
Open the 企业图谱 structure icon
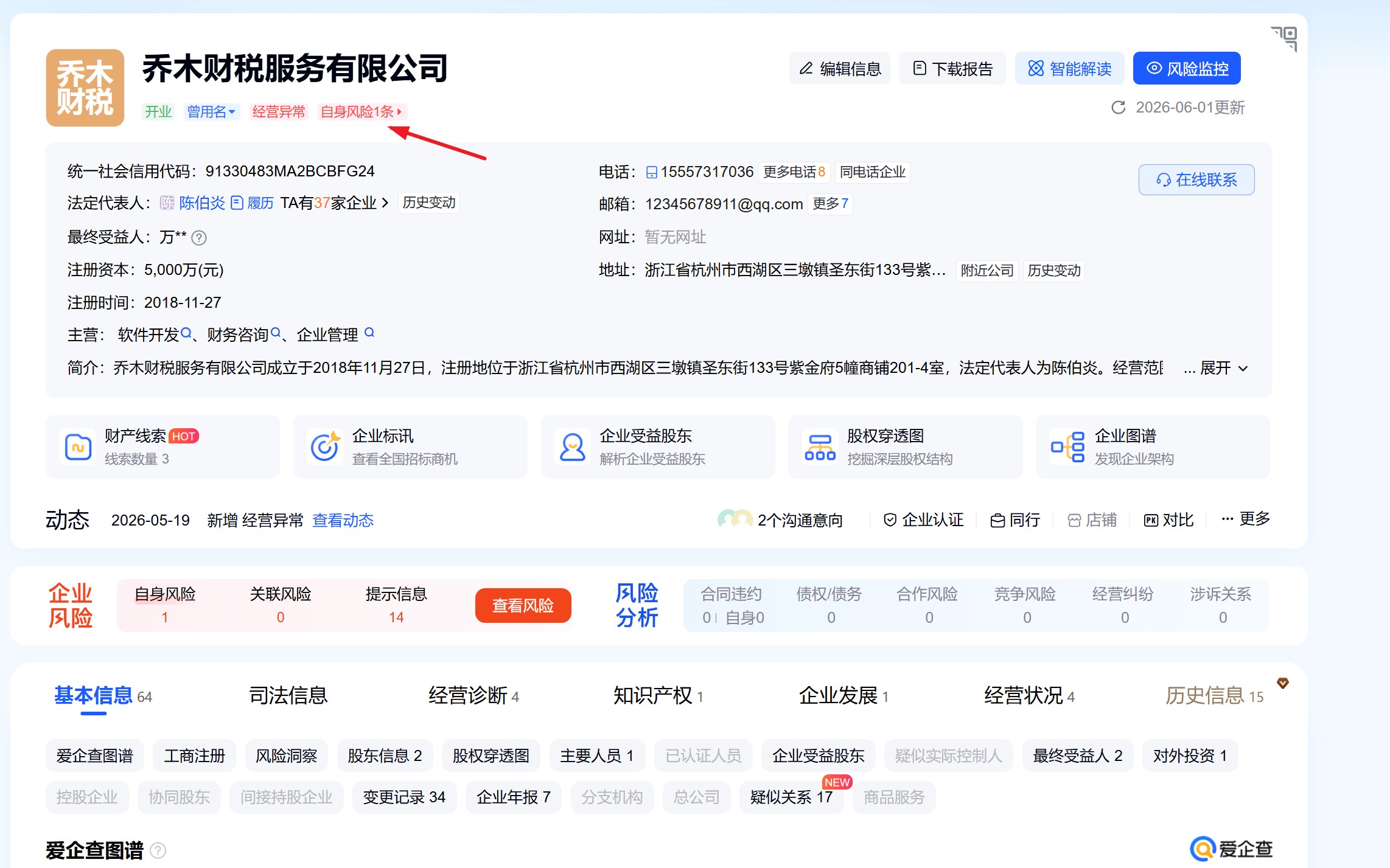(x=1067, y=447)
